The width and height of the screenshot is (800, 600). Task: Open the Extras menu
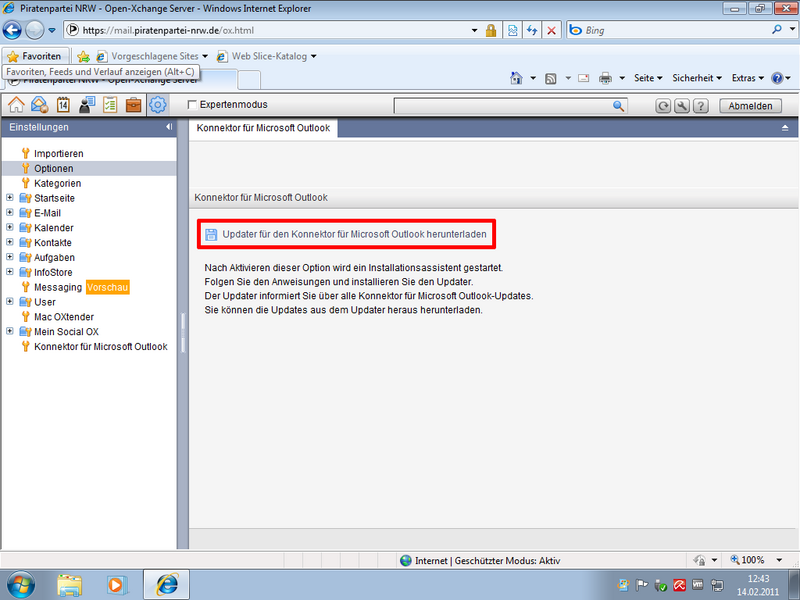tap(747, 78)
